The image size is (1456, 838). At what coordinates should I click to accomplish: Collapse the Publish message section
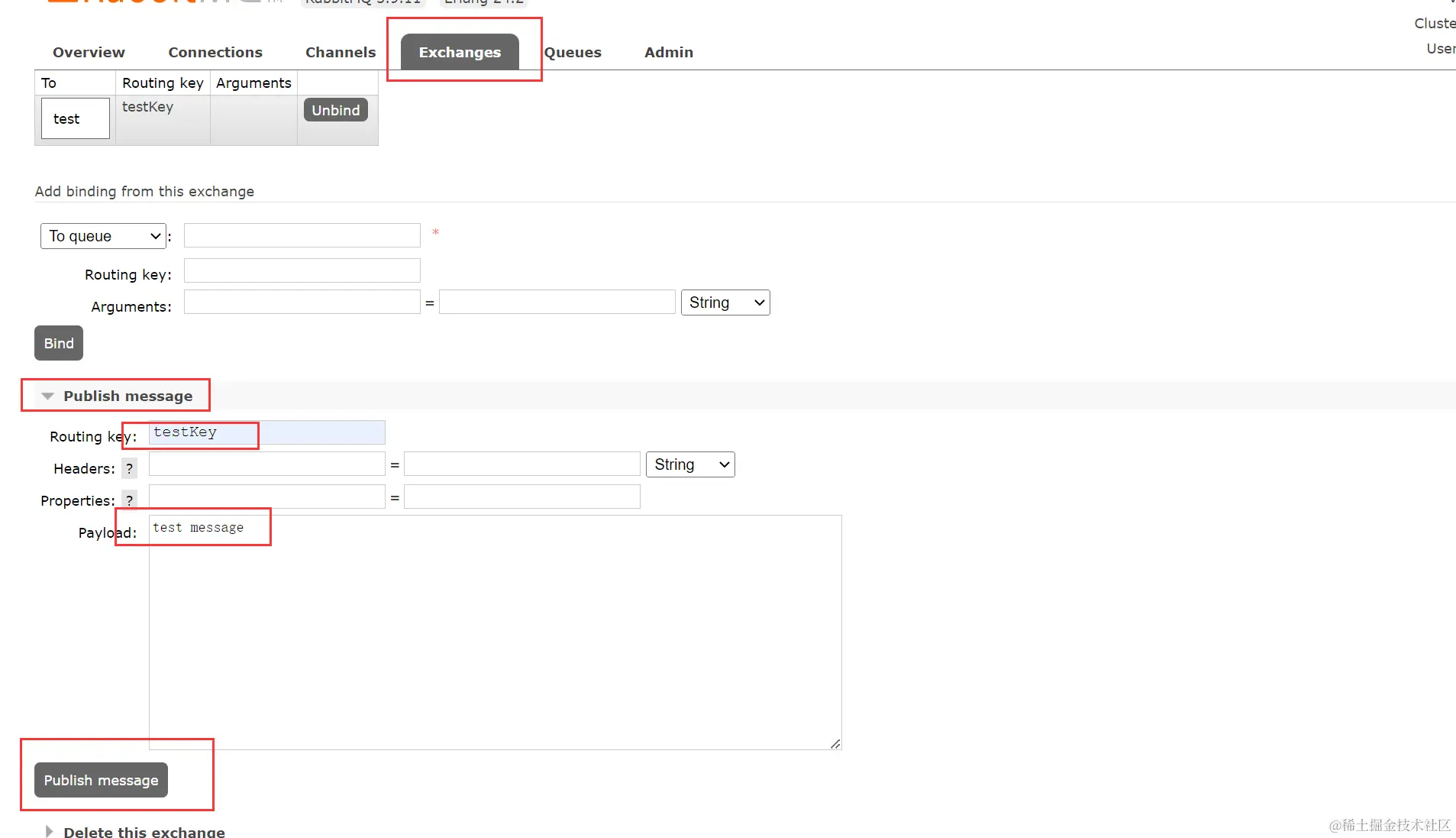click(x=116, y=396)
